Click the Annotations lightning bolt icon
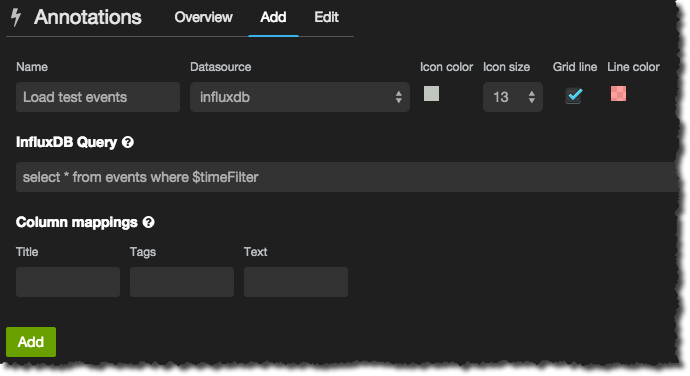The image size is (690, 376). pyautogui.click(x=16, y=17)
